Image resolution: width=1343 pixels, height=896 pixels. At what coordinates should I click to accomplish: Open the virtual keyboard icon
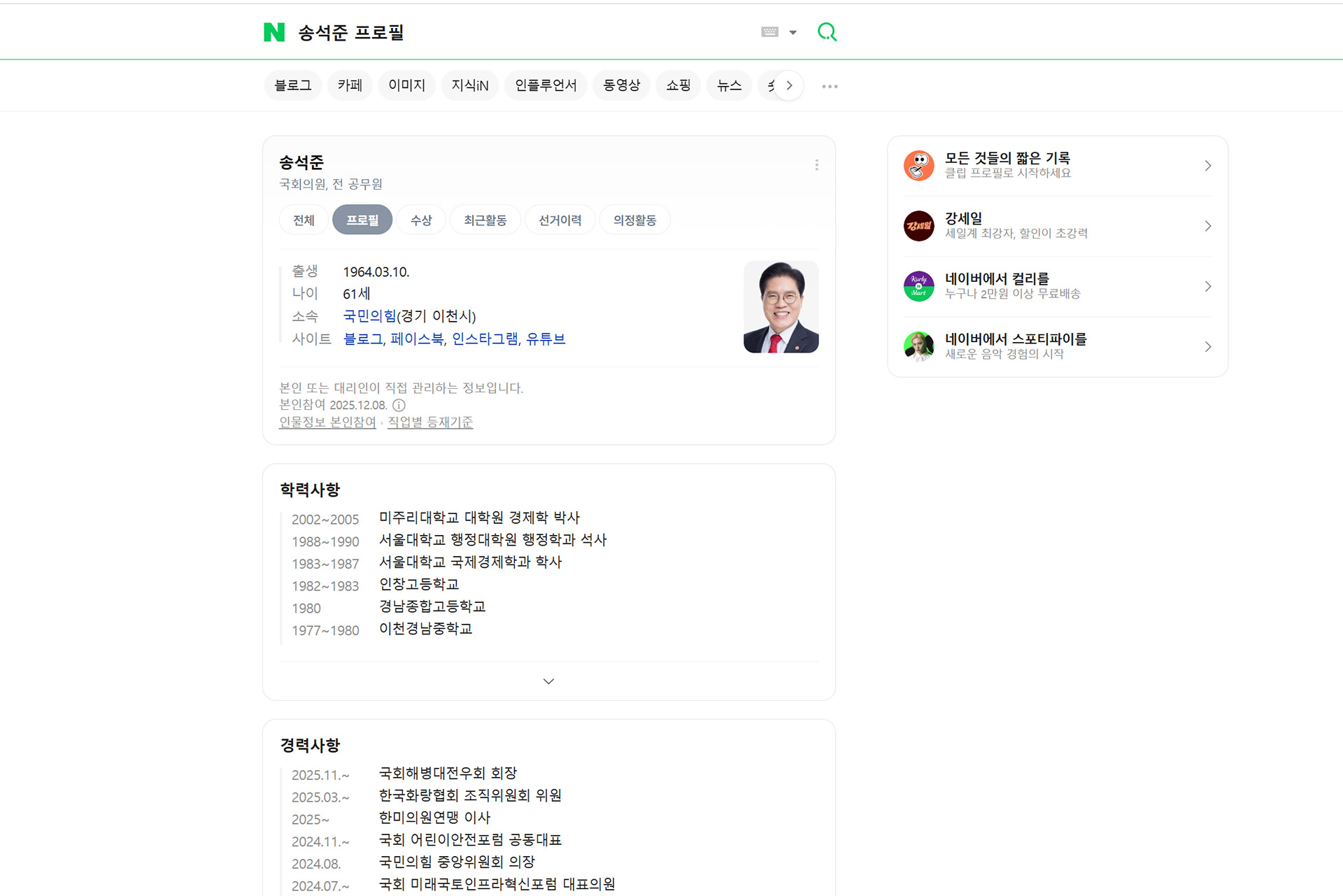769,32
